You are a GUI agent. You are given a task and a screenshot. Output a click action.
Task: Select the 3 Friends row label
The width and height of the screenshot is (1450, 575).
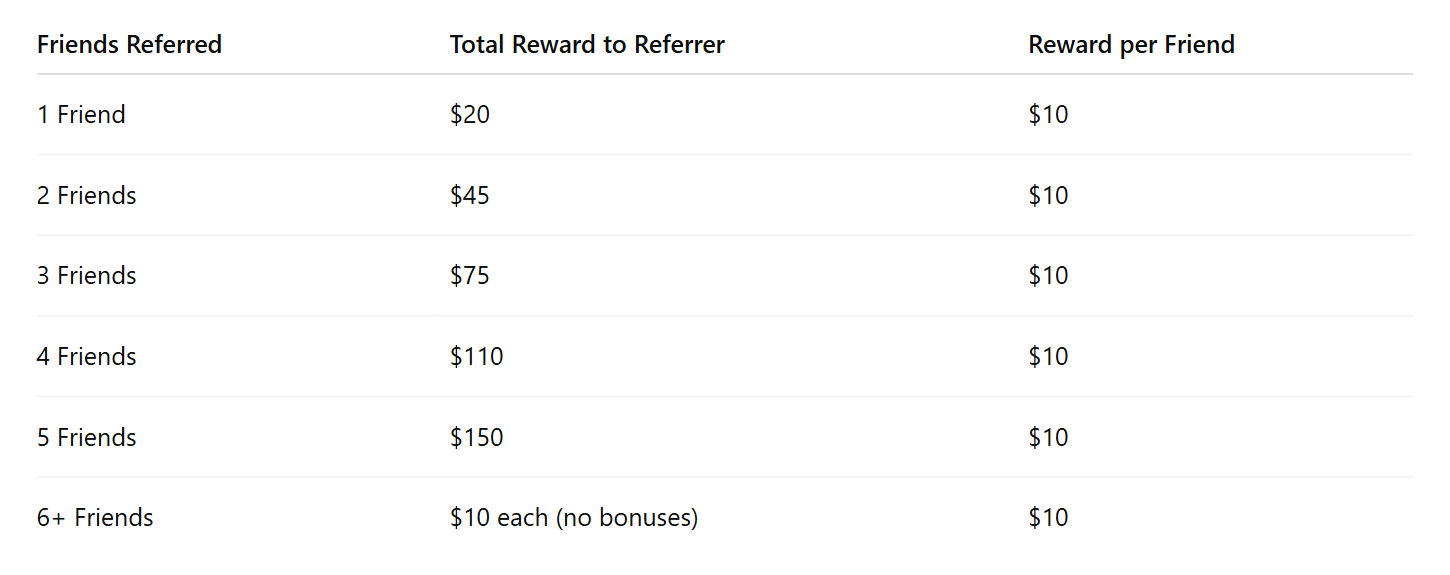tap(86, 276)
